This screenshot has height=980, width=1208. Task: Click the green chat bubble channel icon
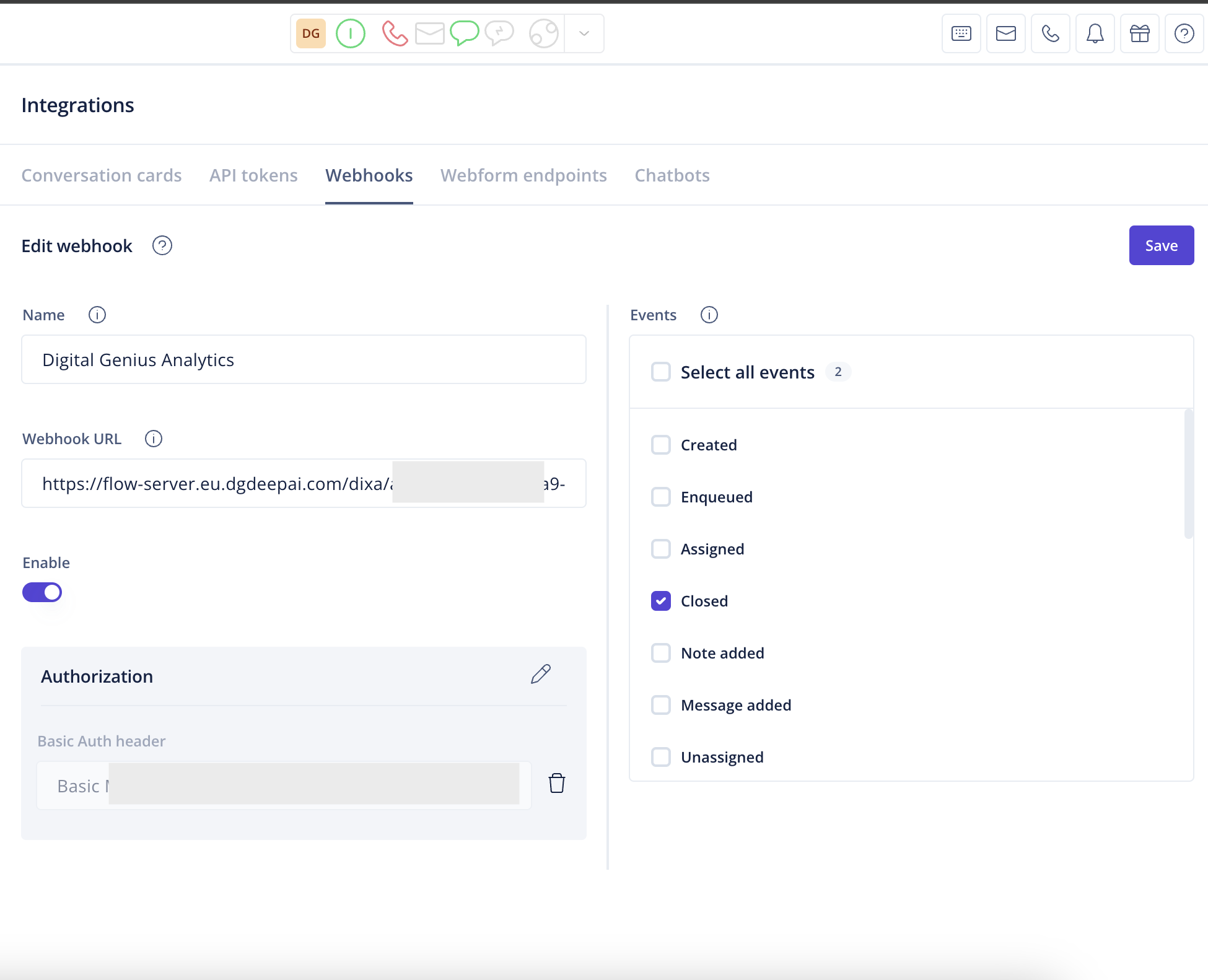tap(465, 33)
